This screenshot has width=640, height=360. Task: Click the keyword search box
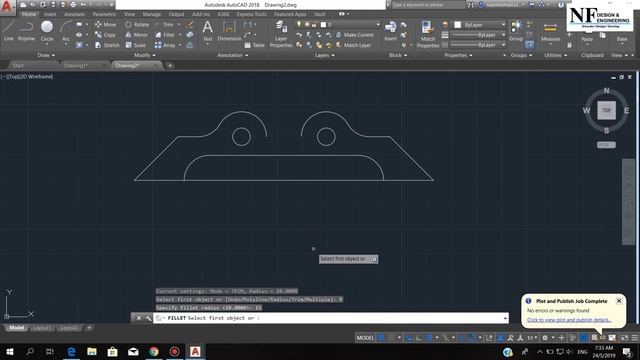pos(429,5)
